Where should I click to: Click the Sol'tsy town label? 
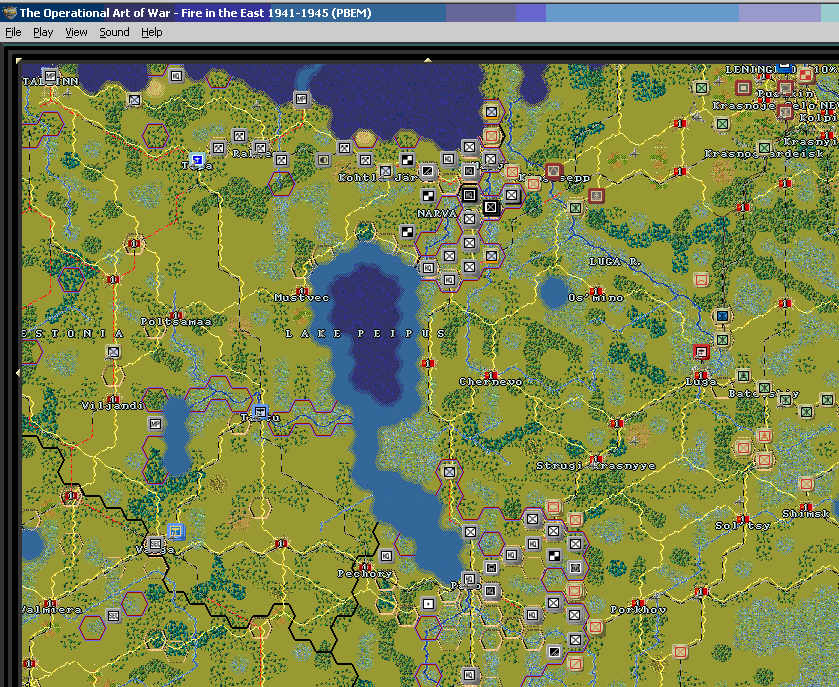coord(743,525)
